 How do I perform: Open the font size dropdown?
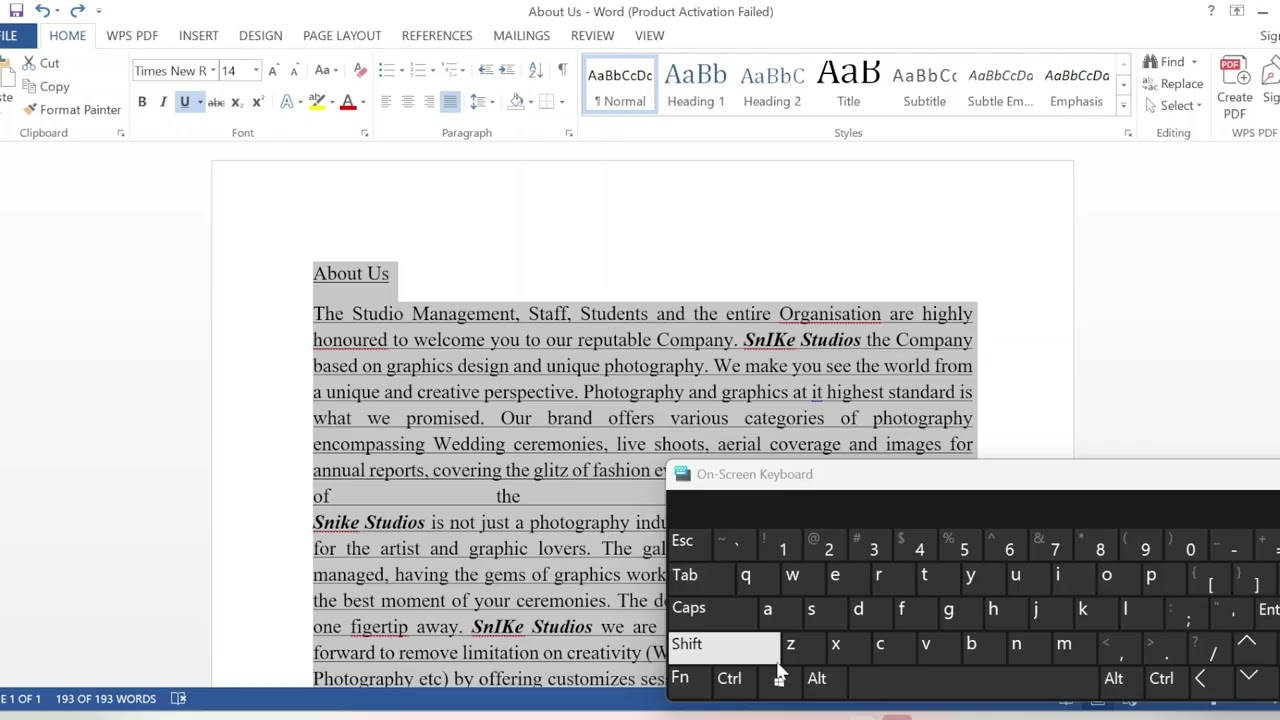point(255,71)
